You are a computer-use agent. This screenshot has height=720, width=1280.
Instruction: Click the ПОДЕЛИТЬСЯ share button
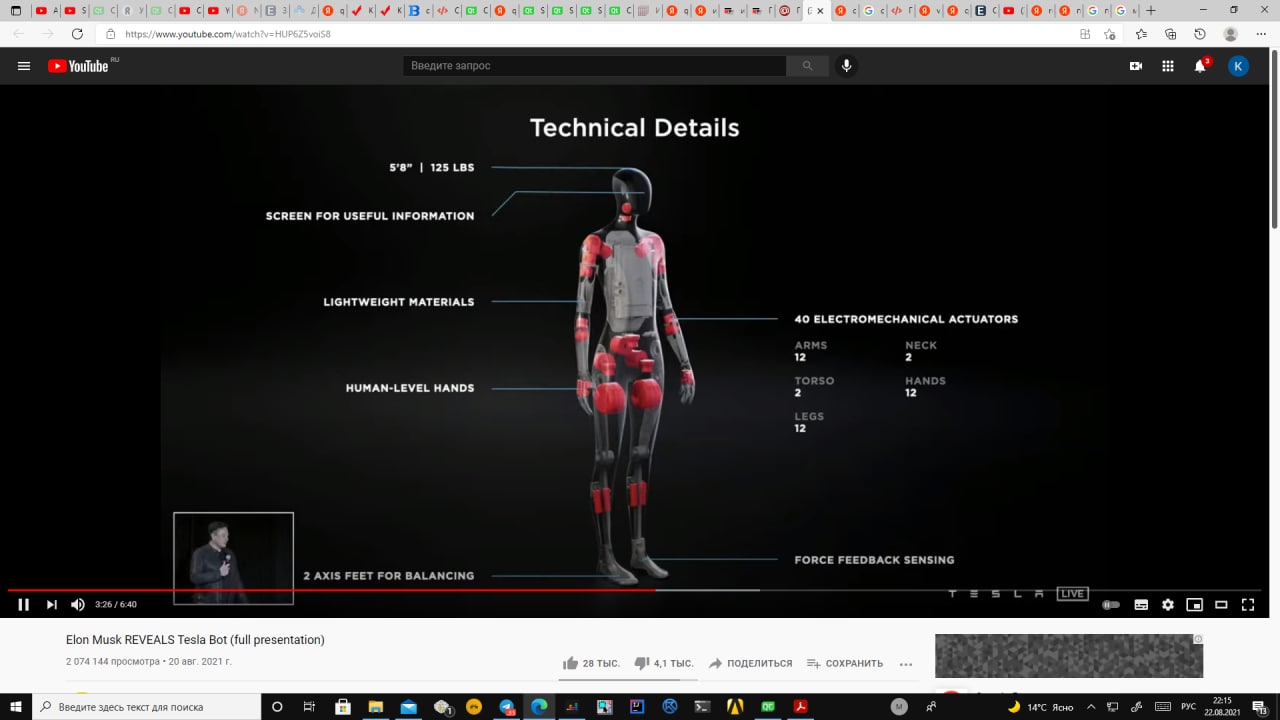750,663
